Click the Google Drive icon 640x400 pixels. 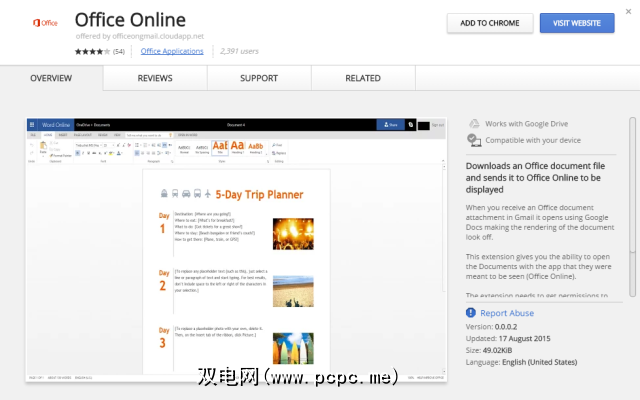pos(474,124)
